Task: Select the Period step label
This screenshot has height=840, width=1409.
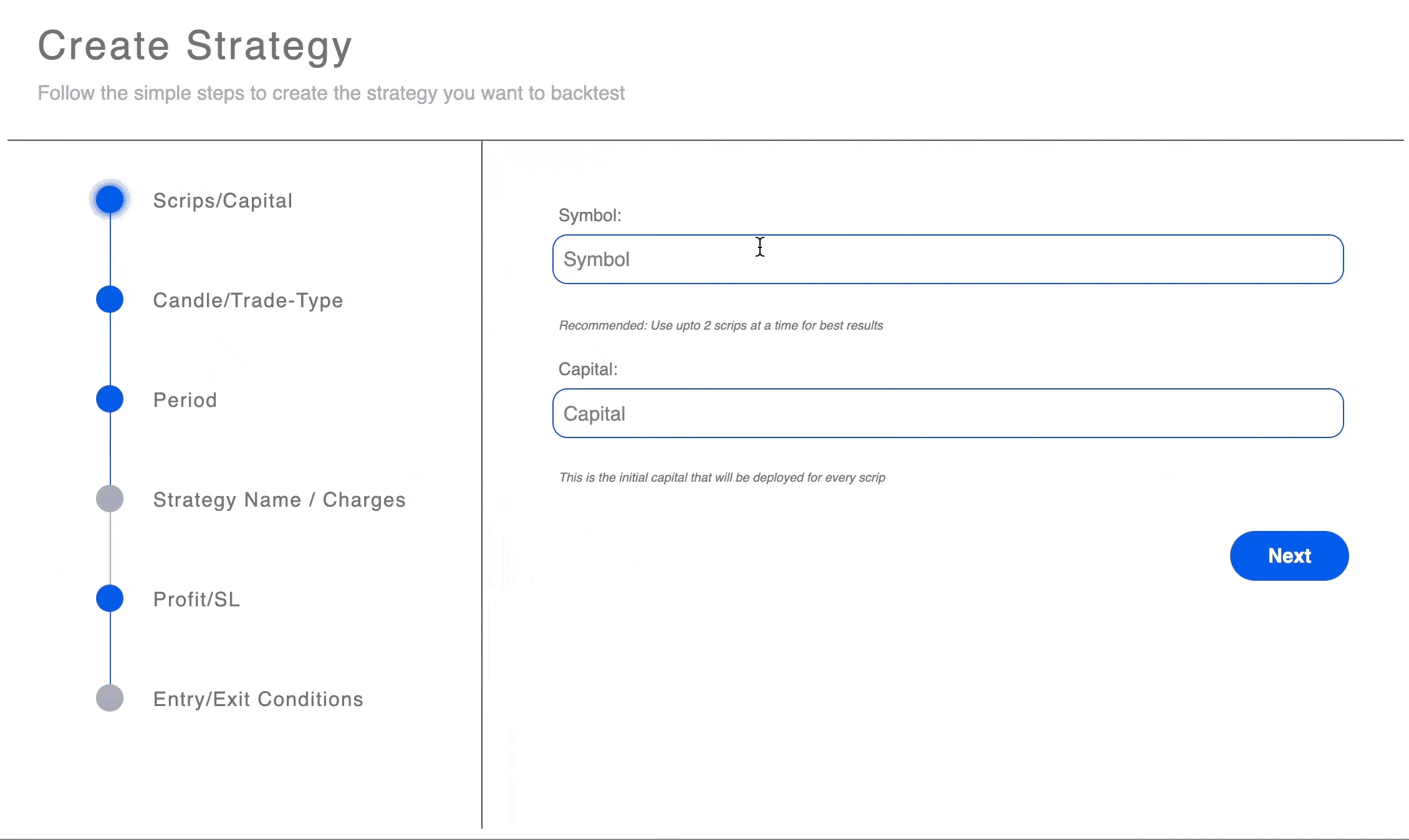Action: 185,400
